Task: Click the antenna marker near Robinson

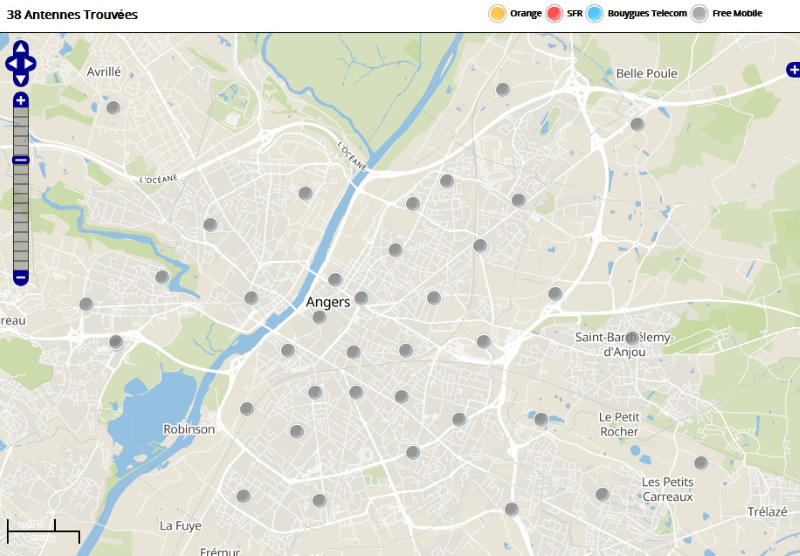Action: [x=247, y=408]
